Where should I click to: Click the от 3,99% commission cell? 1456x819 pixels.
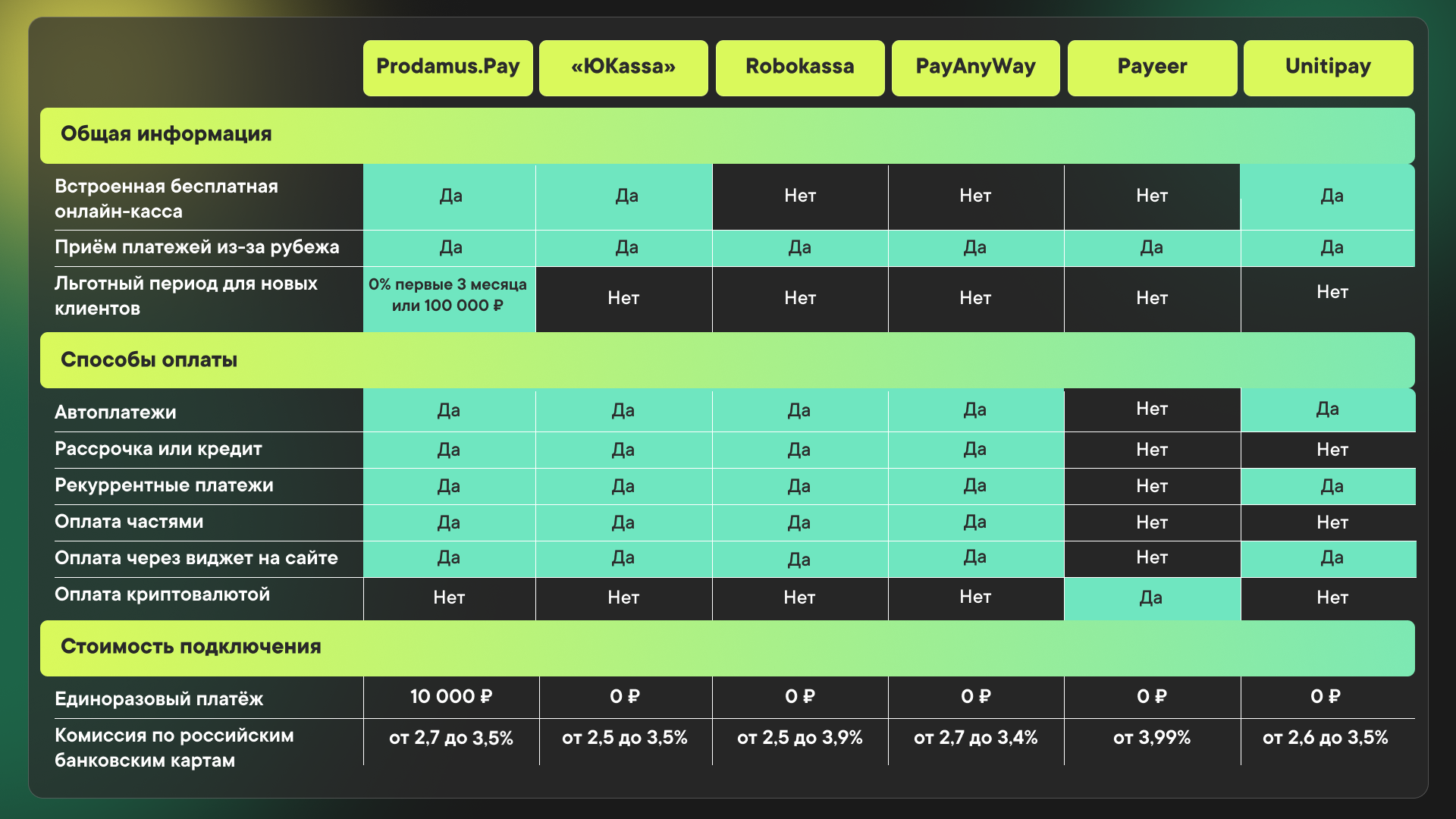coord(1151,738)
